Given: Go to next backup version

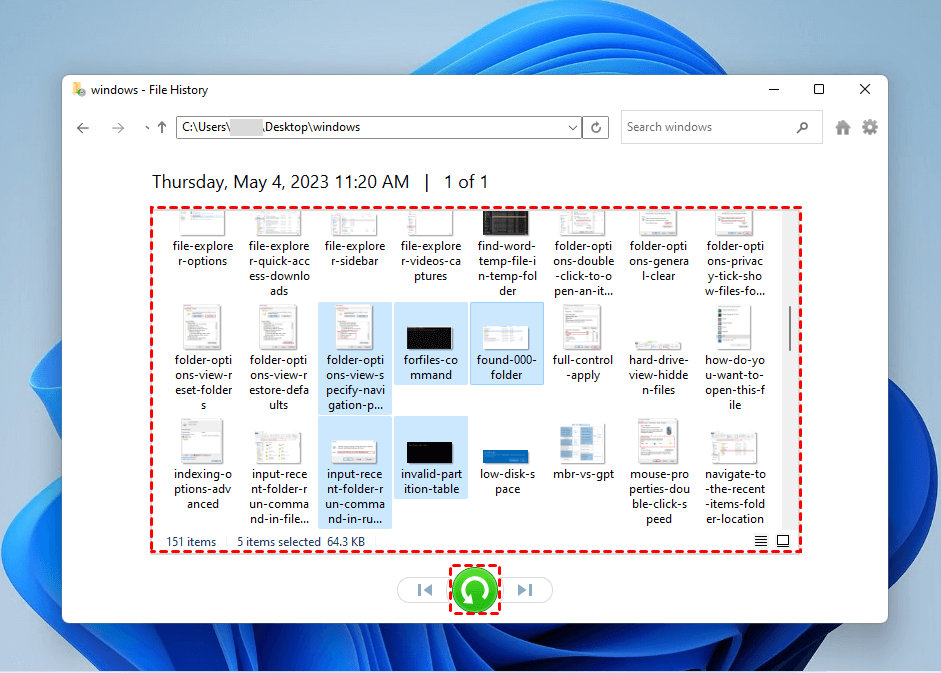Looking at the screenshot, I should tap(525, 590).
